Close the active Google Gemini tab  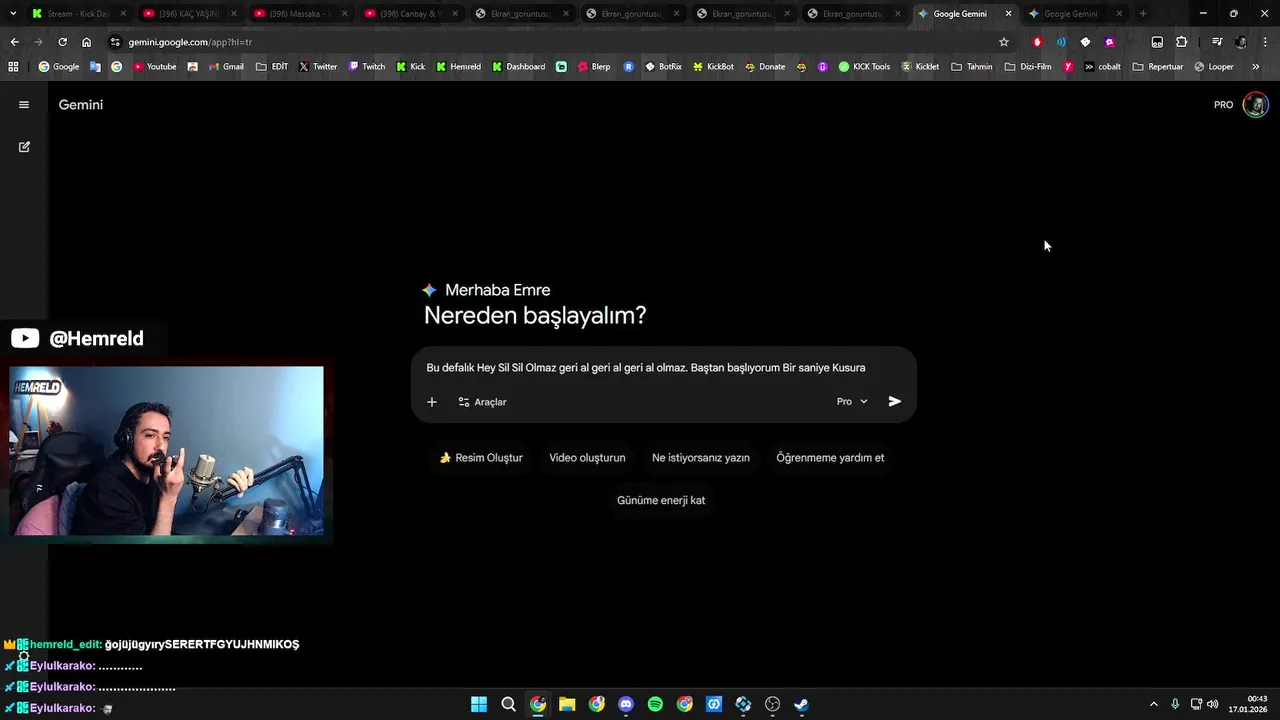1008,14
